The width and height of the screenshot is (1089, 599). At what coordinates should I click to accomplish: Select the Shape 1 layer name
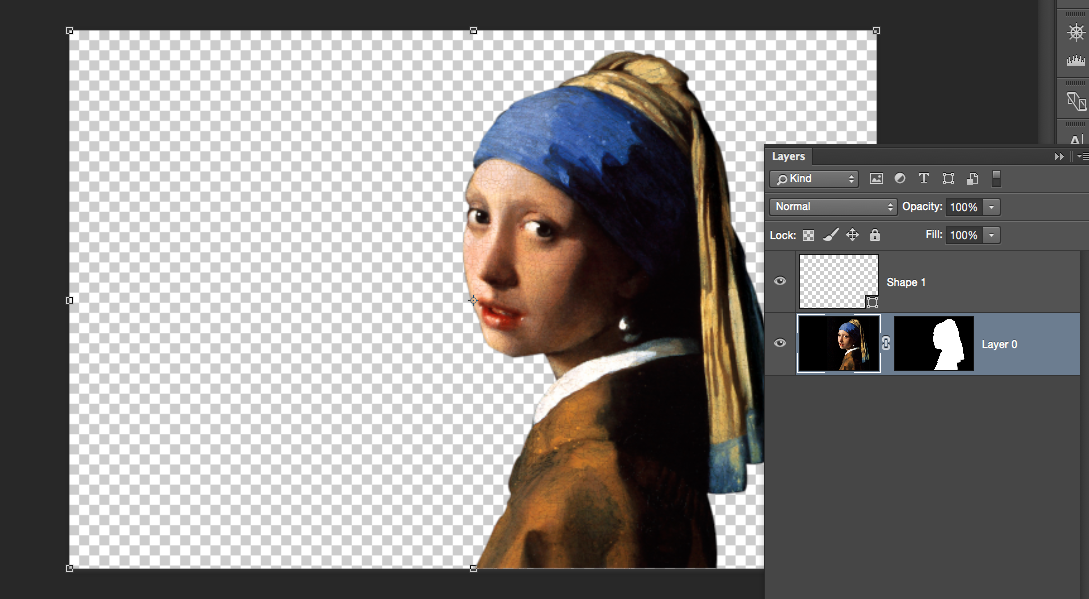point(906,282)
